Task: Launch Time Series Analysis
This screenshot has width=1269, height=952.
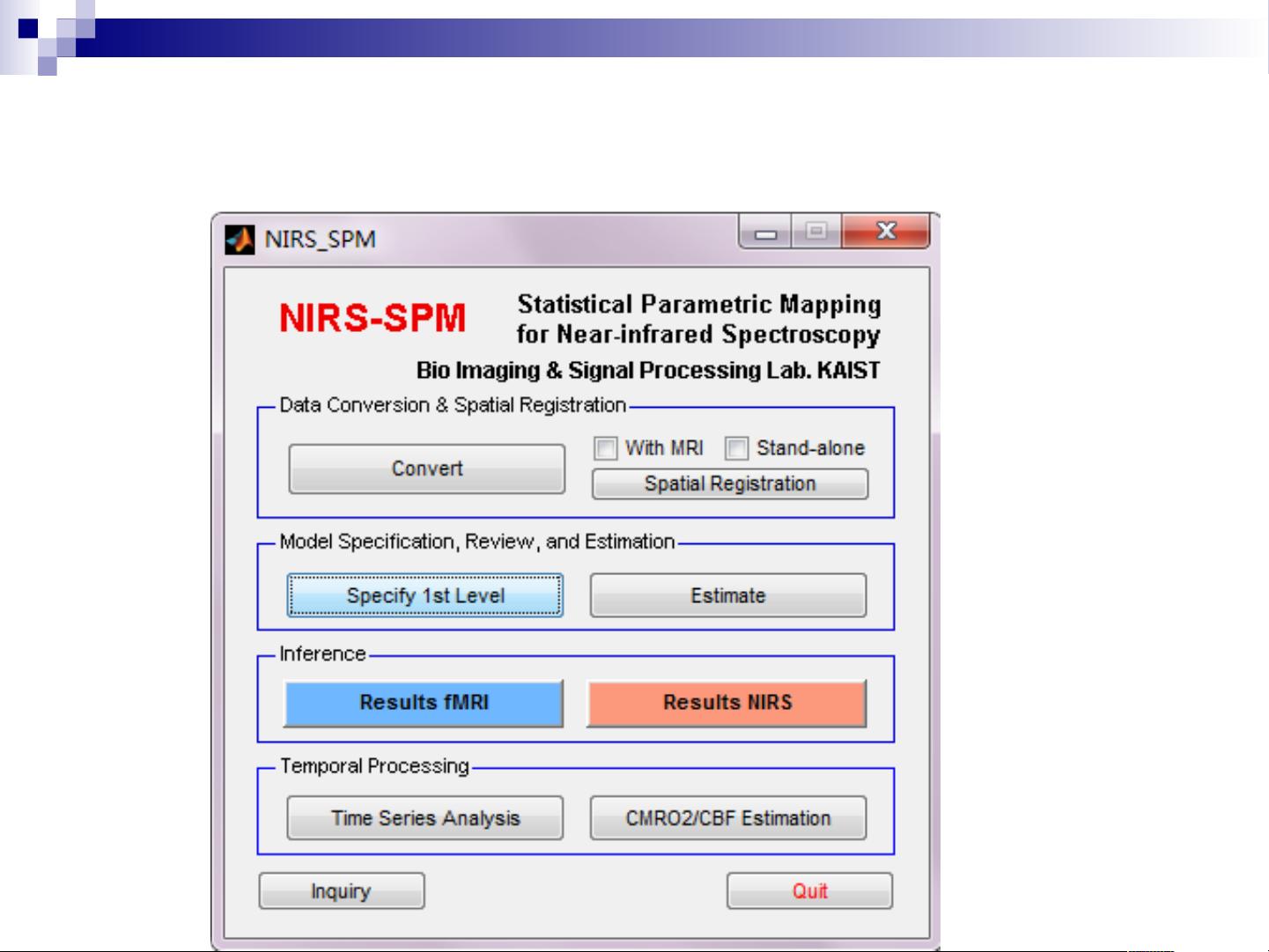Action: point(425,817)
